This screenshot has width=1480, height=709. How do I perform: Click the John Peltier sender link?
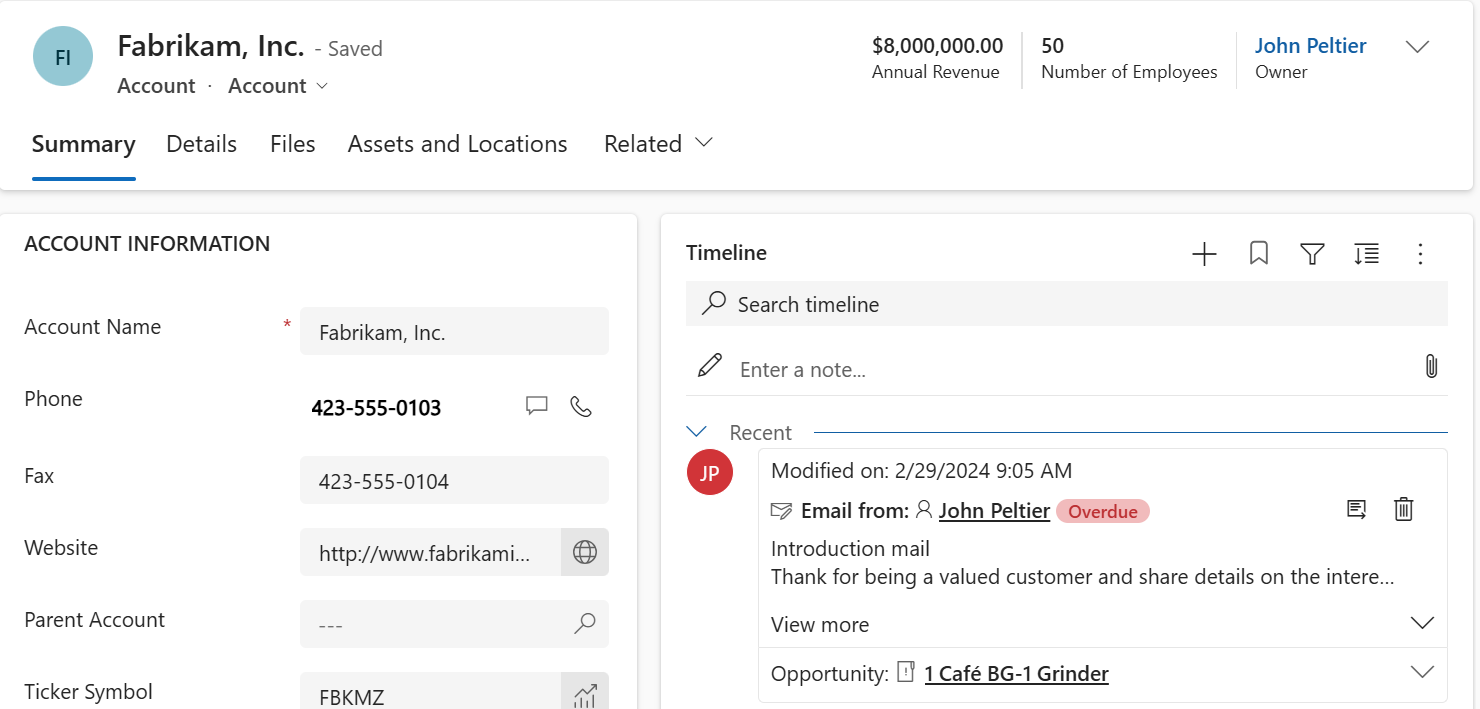tap(993, 510)
